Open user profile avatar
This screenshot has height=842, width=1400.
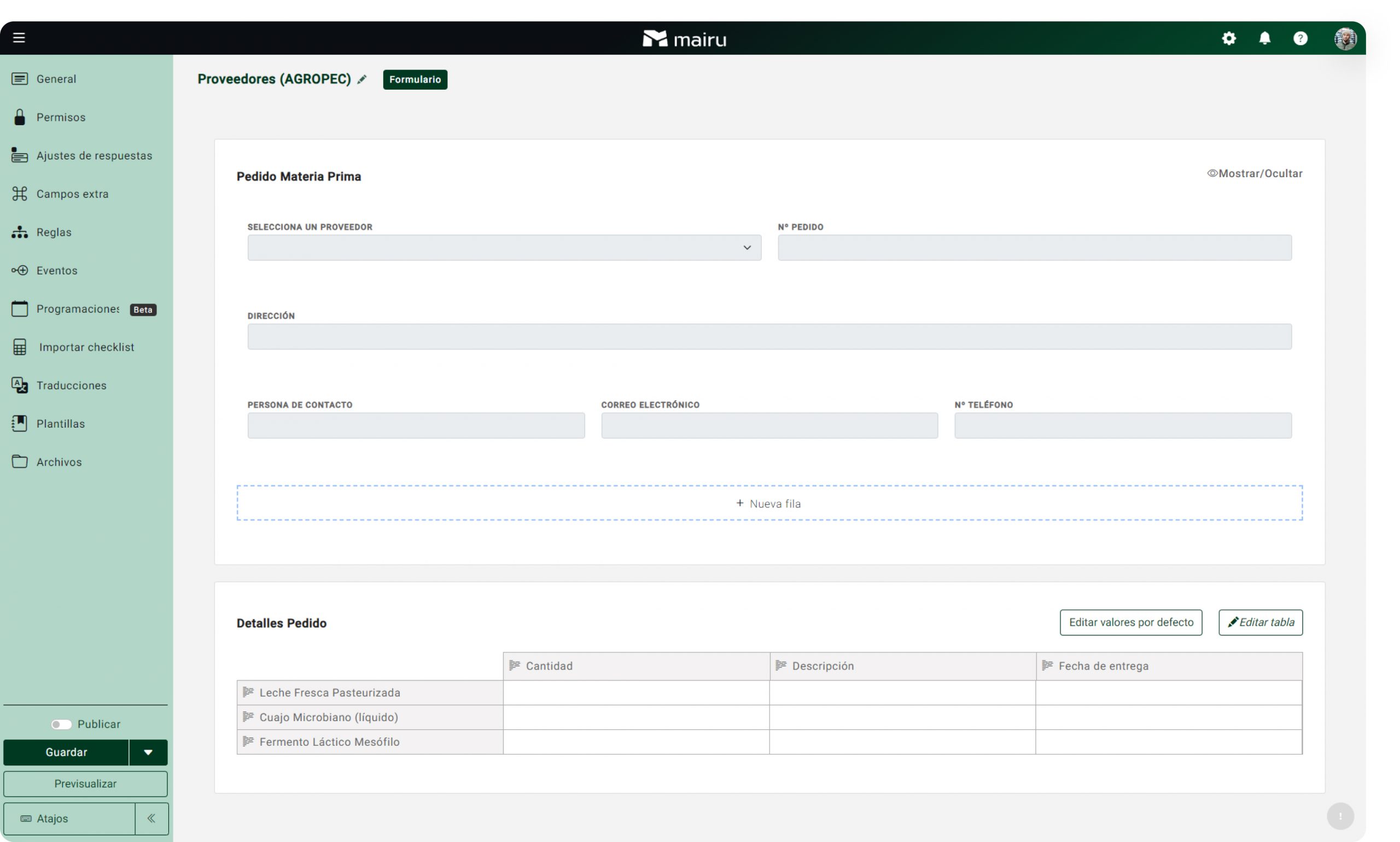(x=1344, y=39)
